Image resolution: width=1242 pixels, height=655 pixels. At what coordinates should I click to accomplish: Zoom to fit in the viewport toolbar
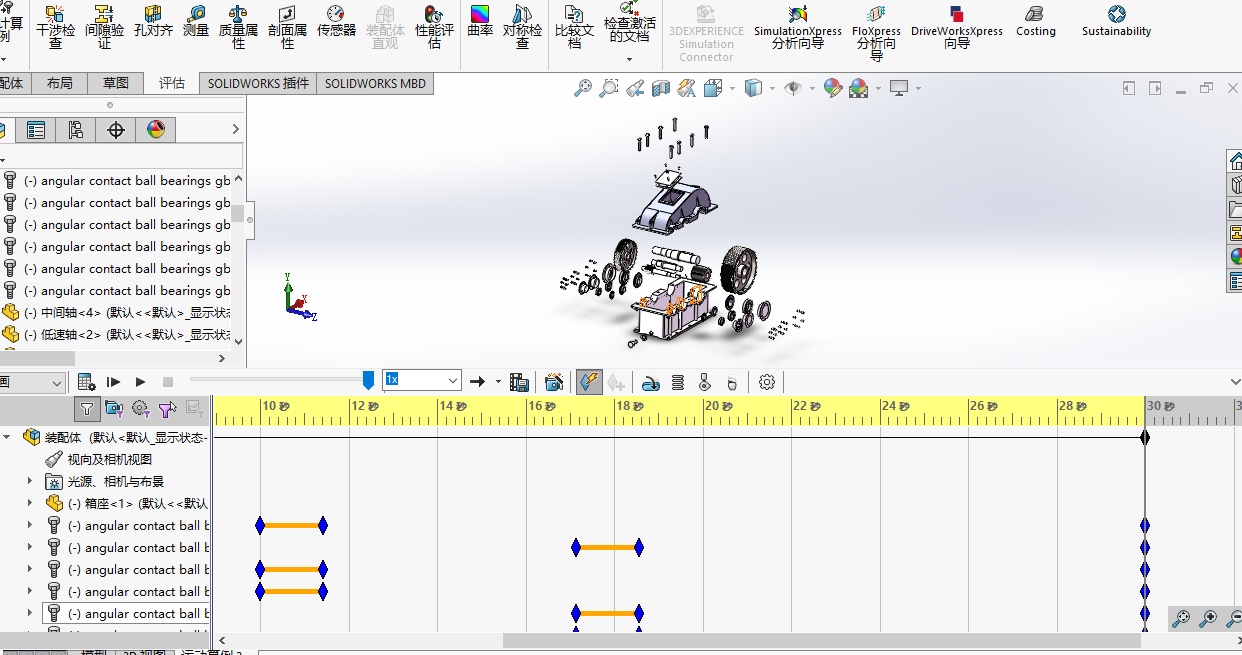click(x=582, y=89)
